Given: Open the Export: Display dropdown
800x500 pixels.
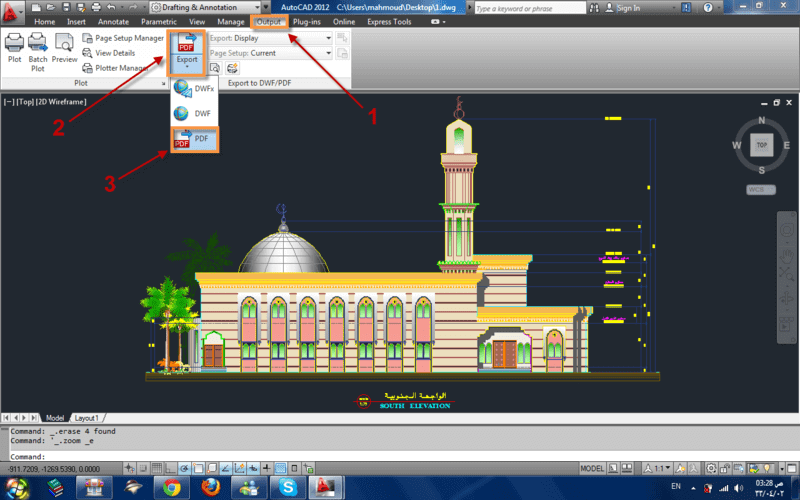Looking at the screenshot, I should pos(270,38).
